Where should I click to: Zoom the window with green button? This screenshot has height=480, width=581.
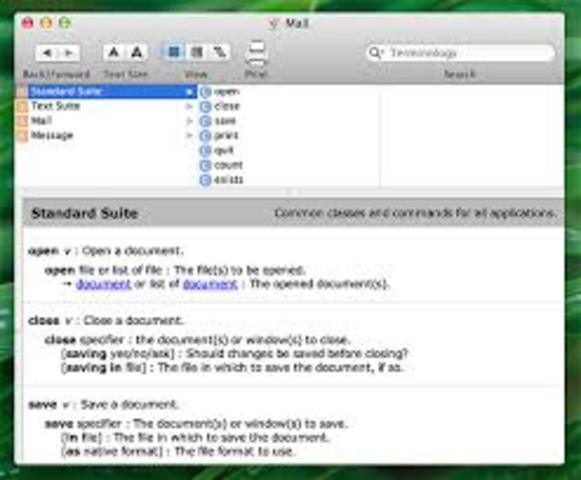click(x=65, y=23)
